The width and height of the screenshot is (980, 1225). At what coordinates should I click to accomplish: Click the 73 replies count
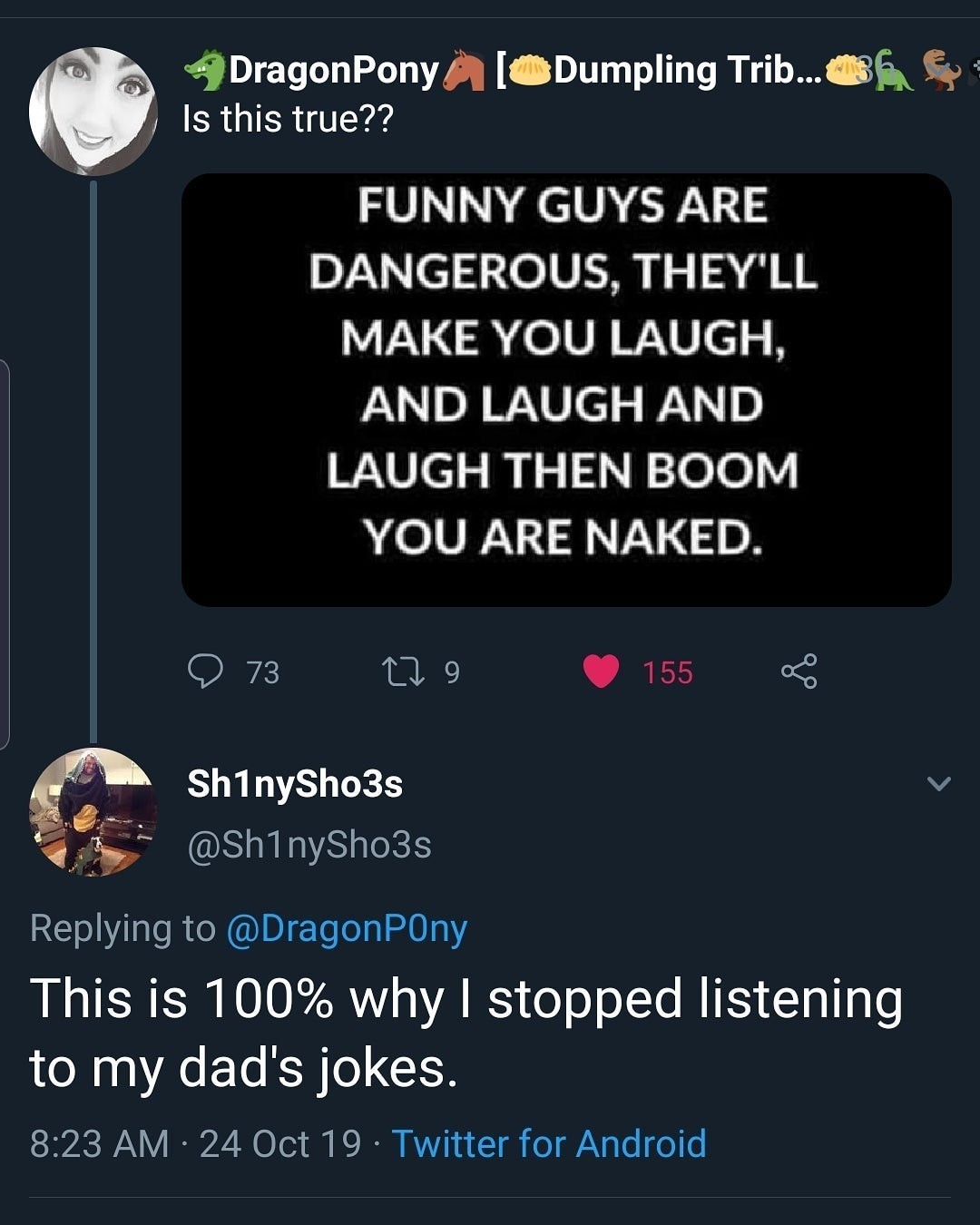[263, 672]
